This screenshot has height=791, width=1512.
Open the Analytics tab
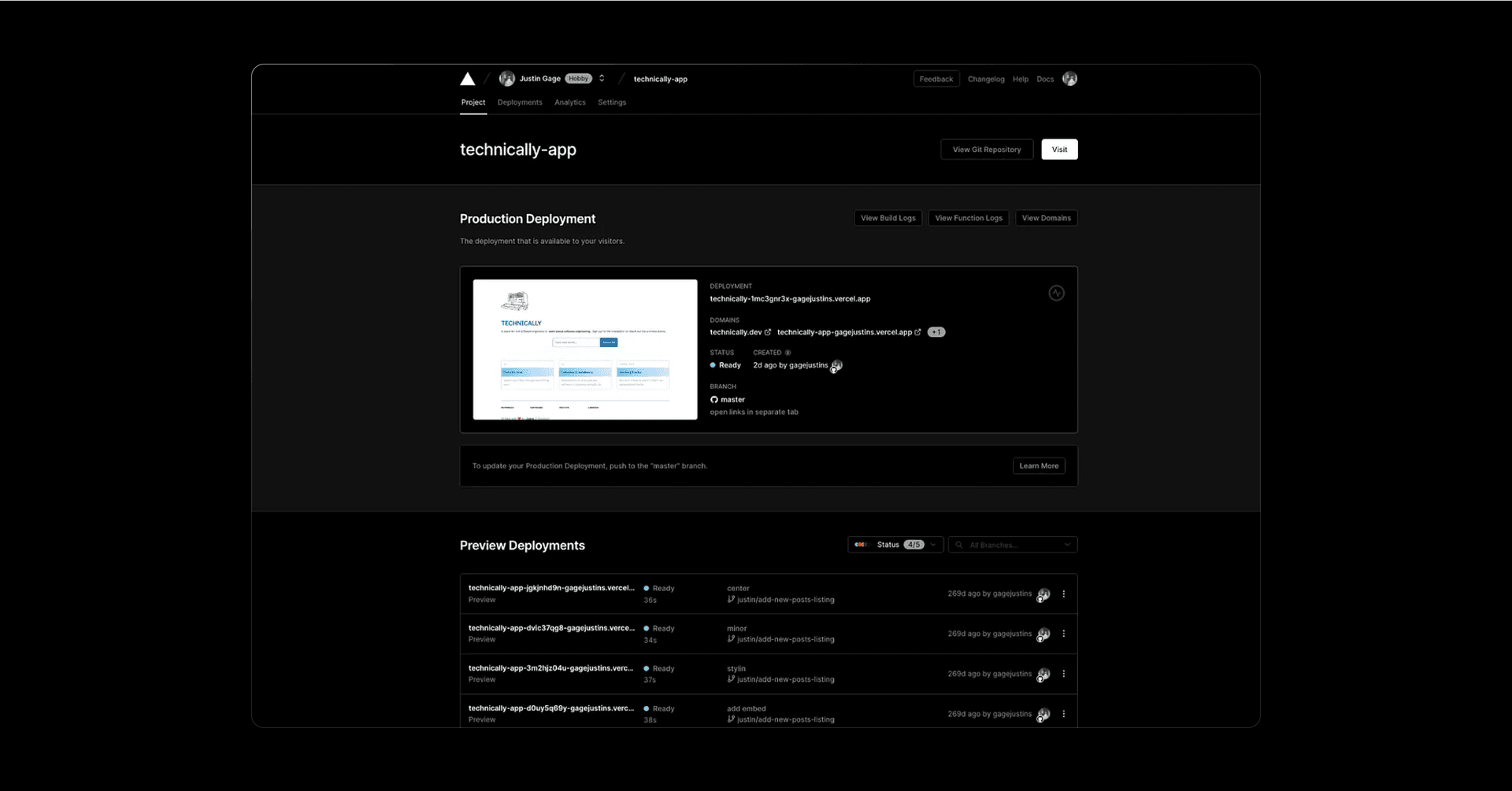click(569, 102)
